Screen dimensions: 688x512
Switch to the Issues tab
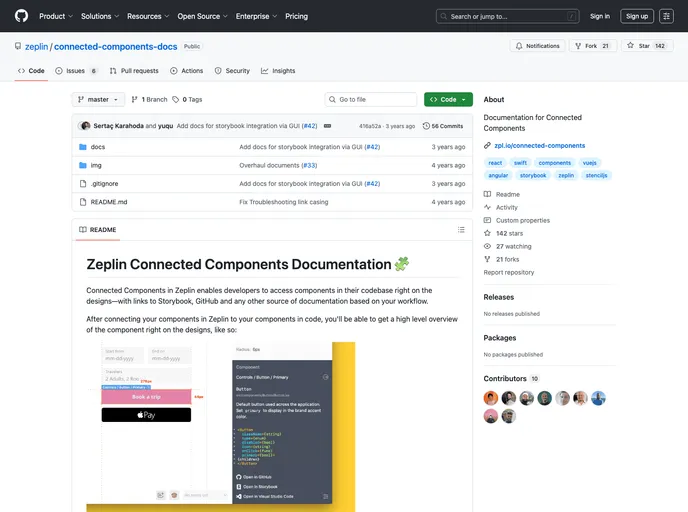pos(76,71)
